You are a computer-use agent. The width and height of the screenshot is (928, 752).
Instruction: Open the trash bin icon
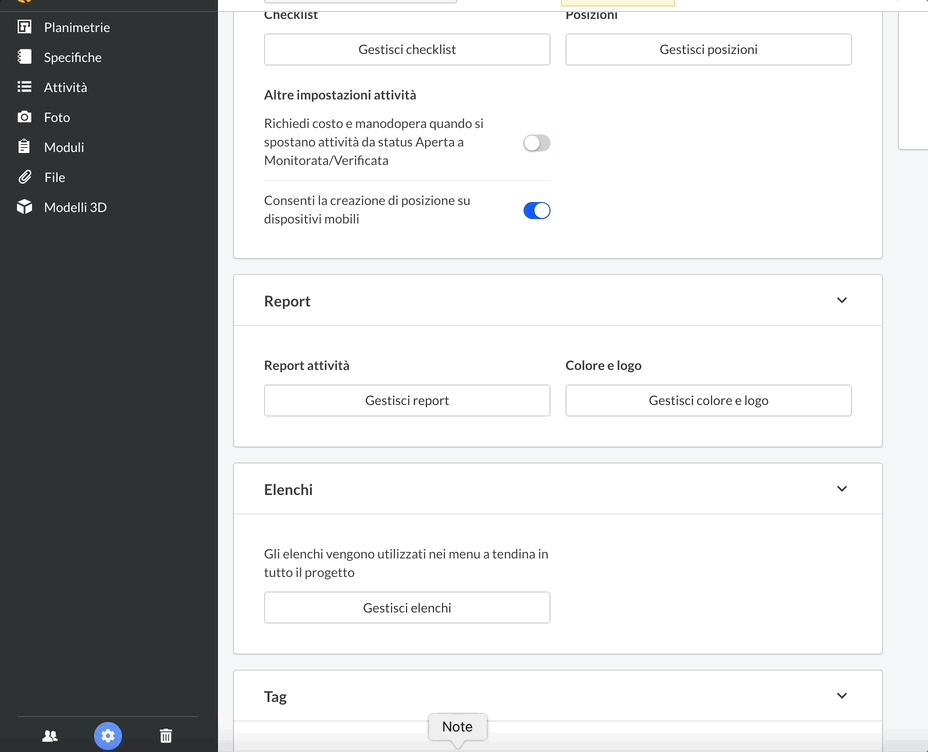(166, 736)
